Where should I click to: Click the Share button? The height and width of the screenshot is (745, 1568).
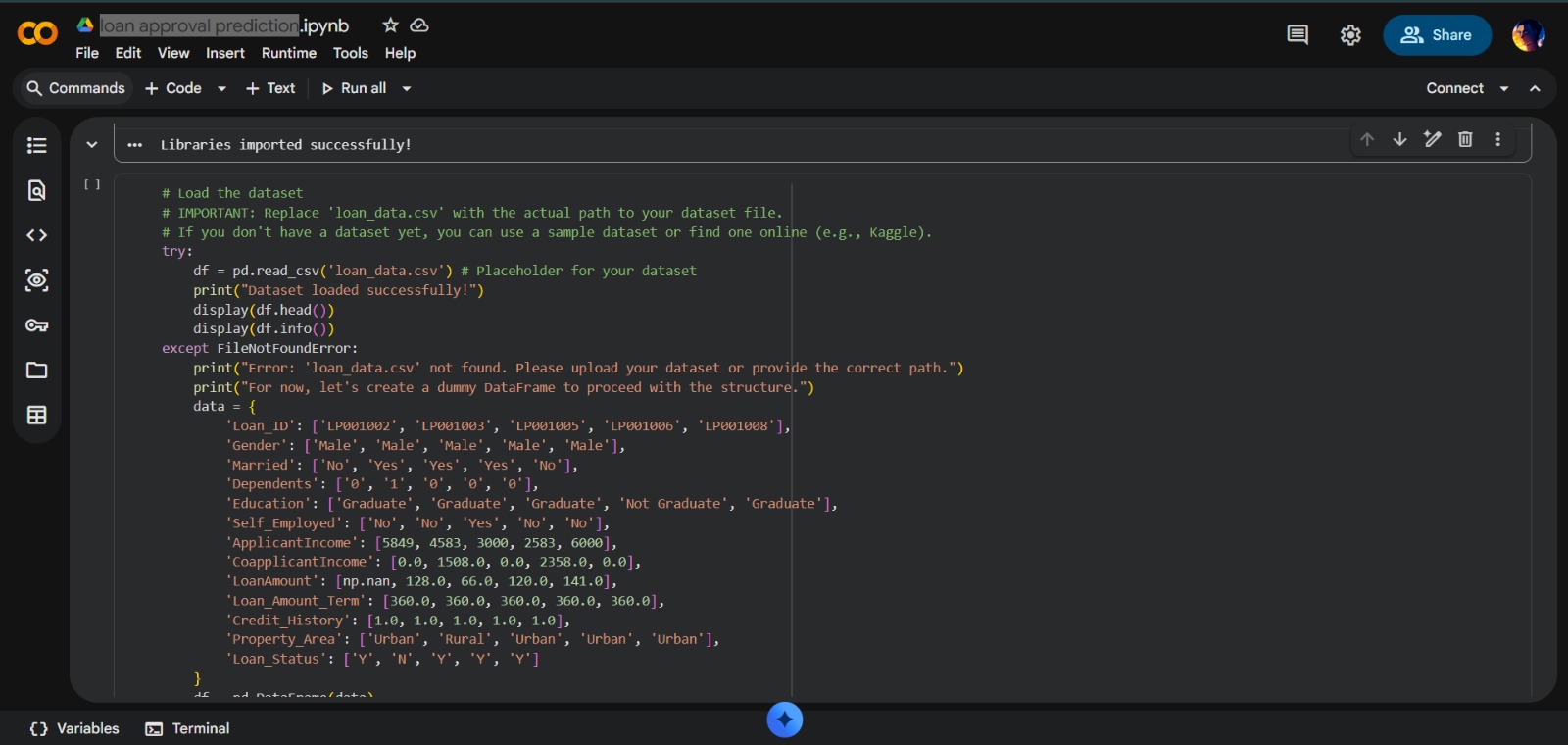1437,35
